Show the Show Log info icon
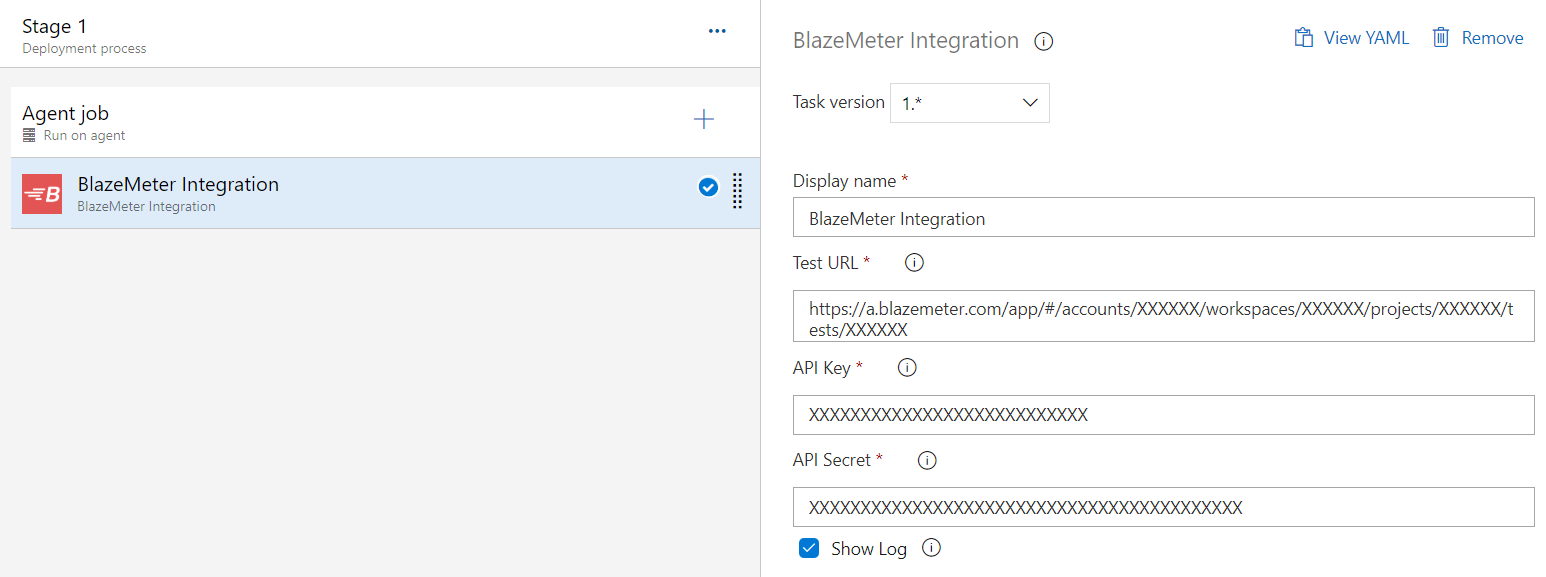Screen dimensions: 1546x577 coord(931,548)
